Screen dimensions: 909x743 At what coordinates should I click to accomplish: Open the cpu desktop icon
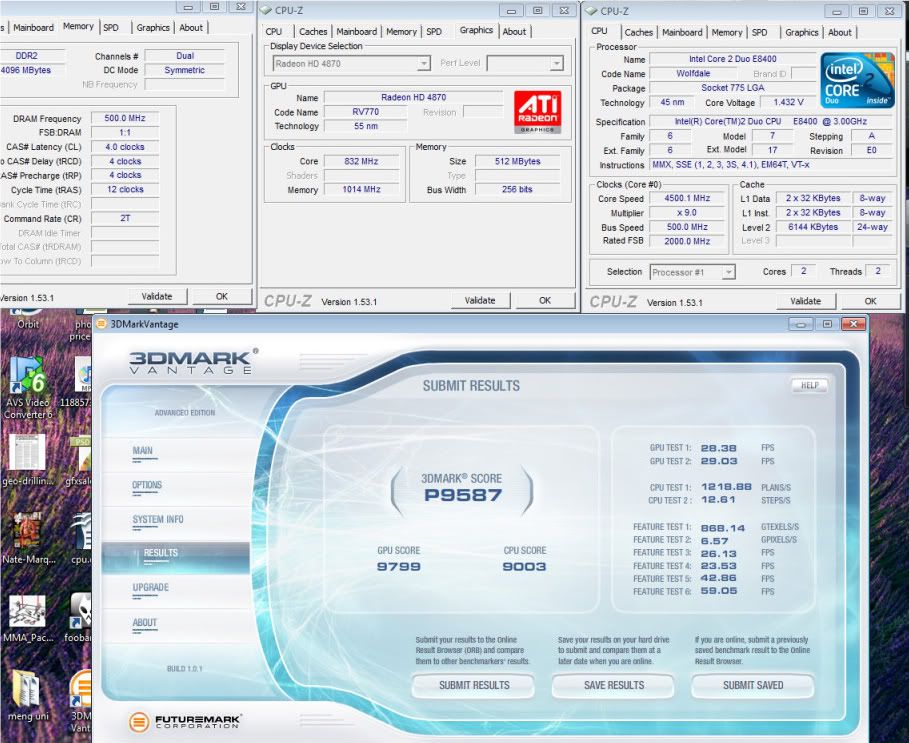[x=80, y=539]
